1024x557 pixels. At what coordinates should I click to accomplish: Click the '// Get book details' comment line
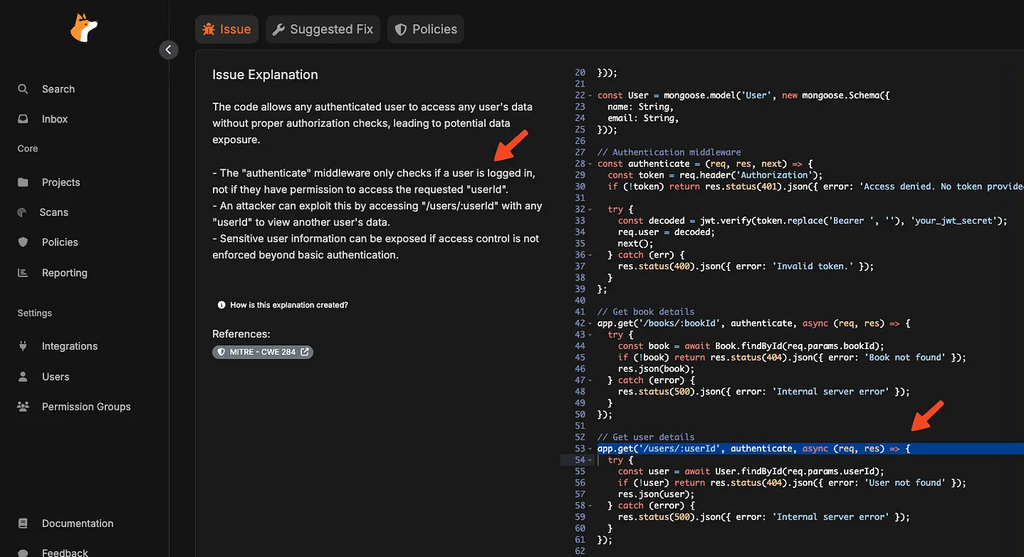click(646, 312)
